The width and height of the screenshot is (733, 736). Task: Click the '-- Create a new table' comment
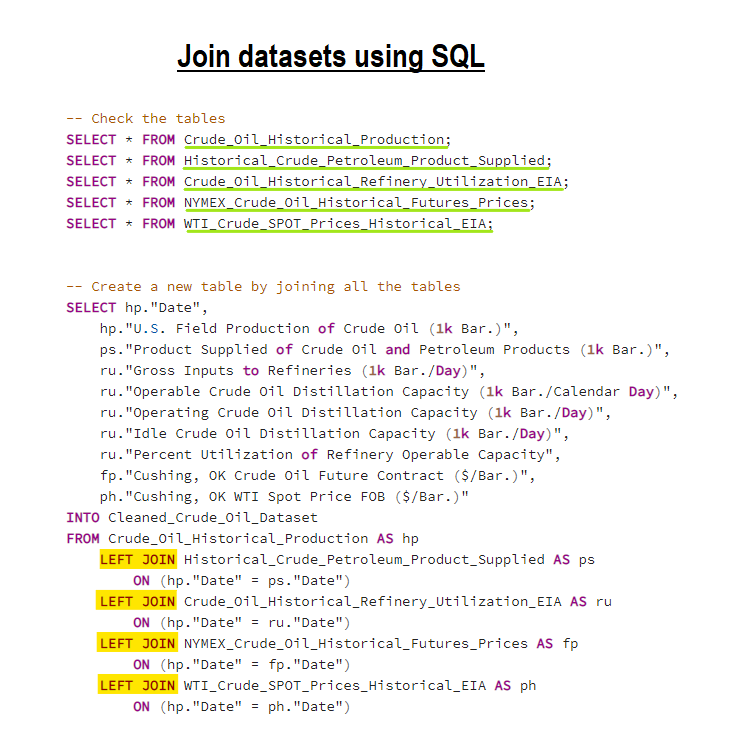click(263, 286)
